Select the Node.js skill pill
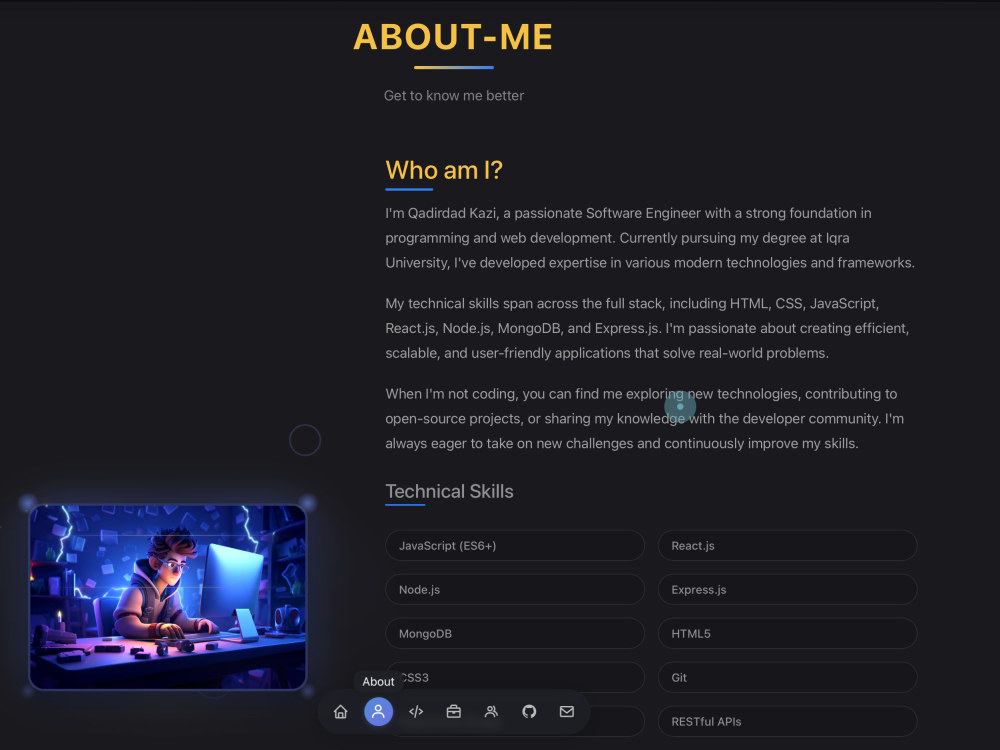 (515, 590)
